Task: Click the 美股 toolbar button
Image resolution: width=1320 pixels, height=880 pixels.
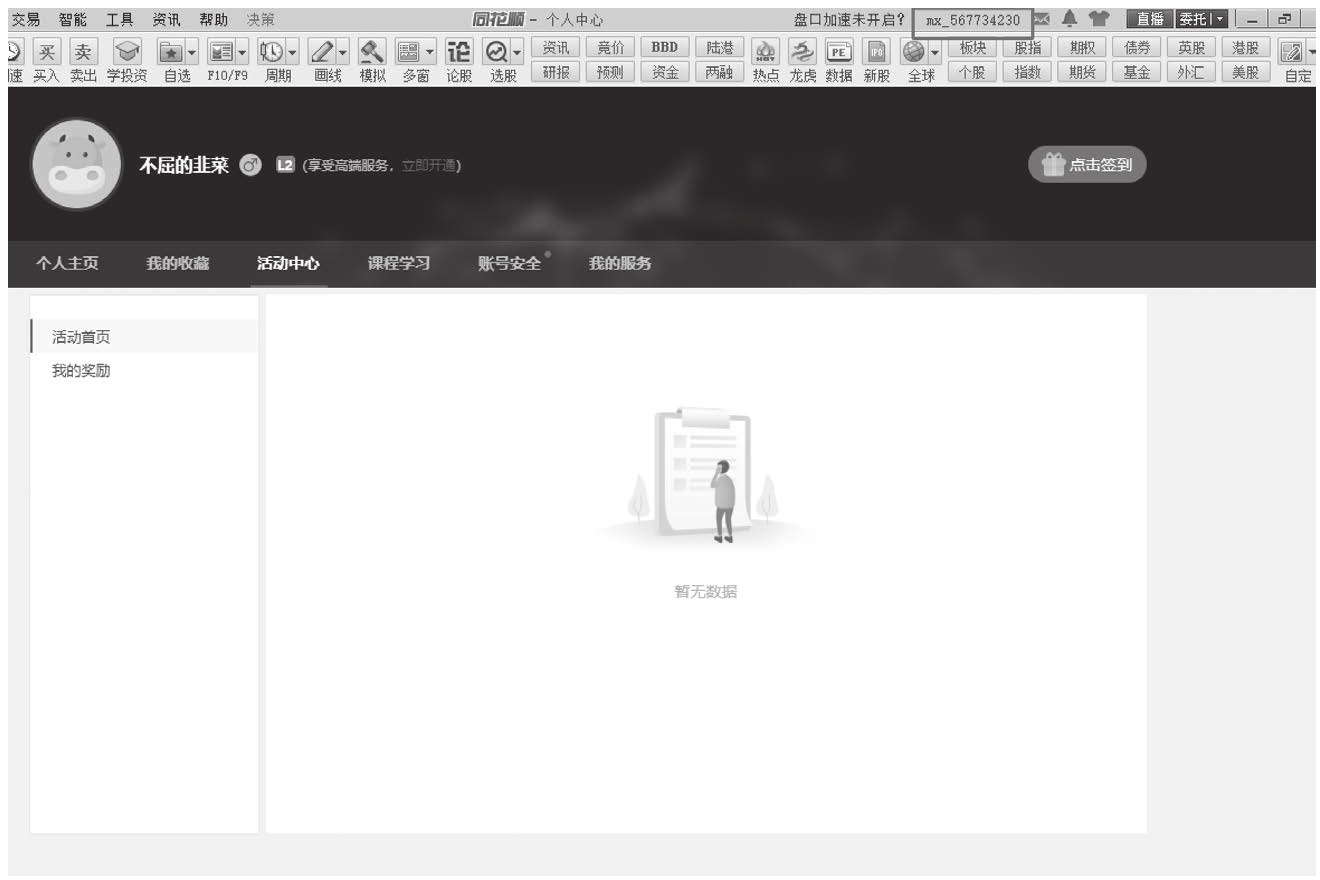Action: point(1244,72)
